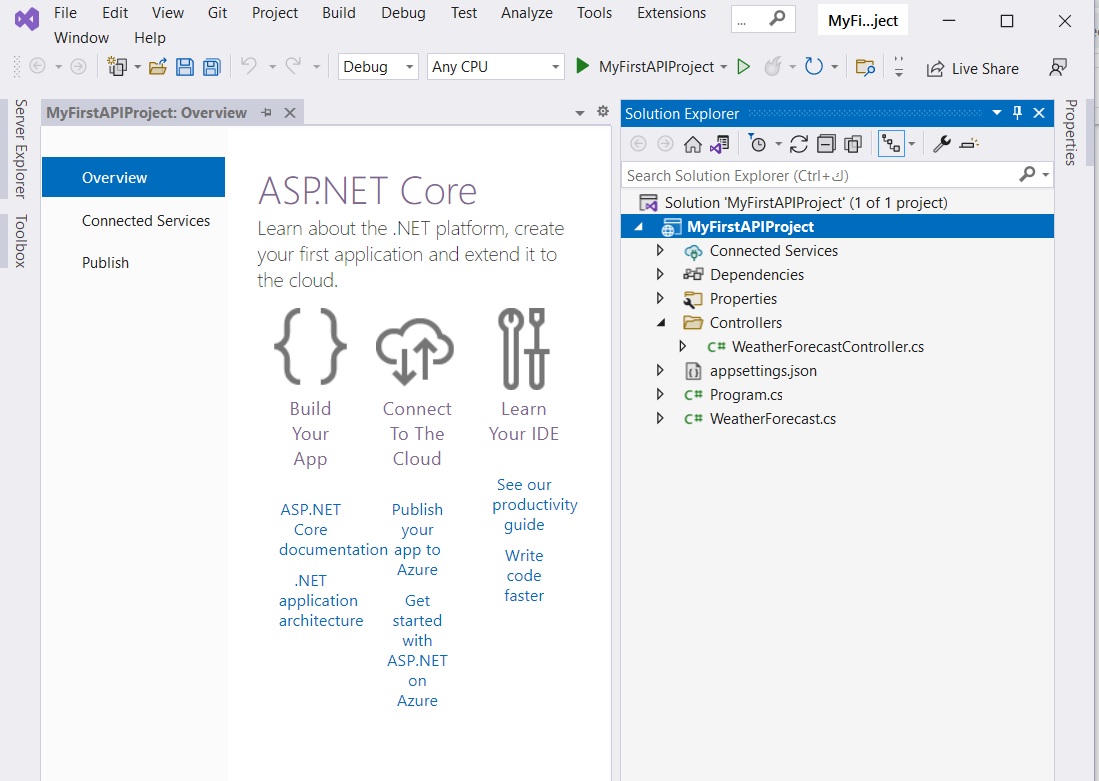Click the Sync/Refresh icon in Solution Explorer
The image size is (1099, 781).
coord(799,144)
